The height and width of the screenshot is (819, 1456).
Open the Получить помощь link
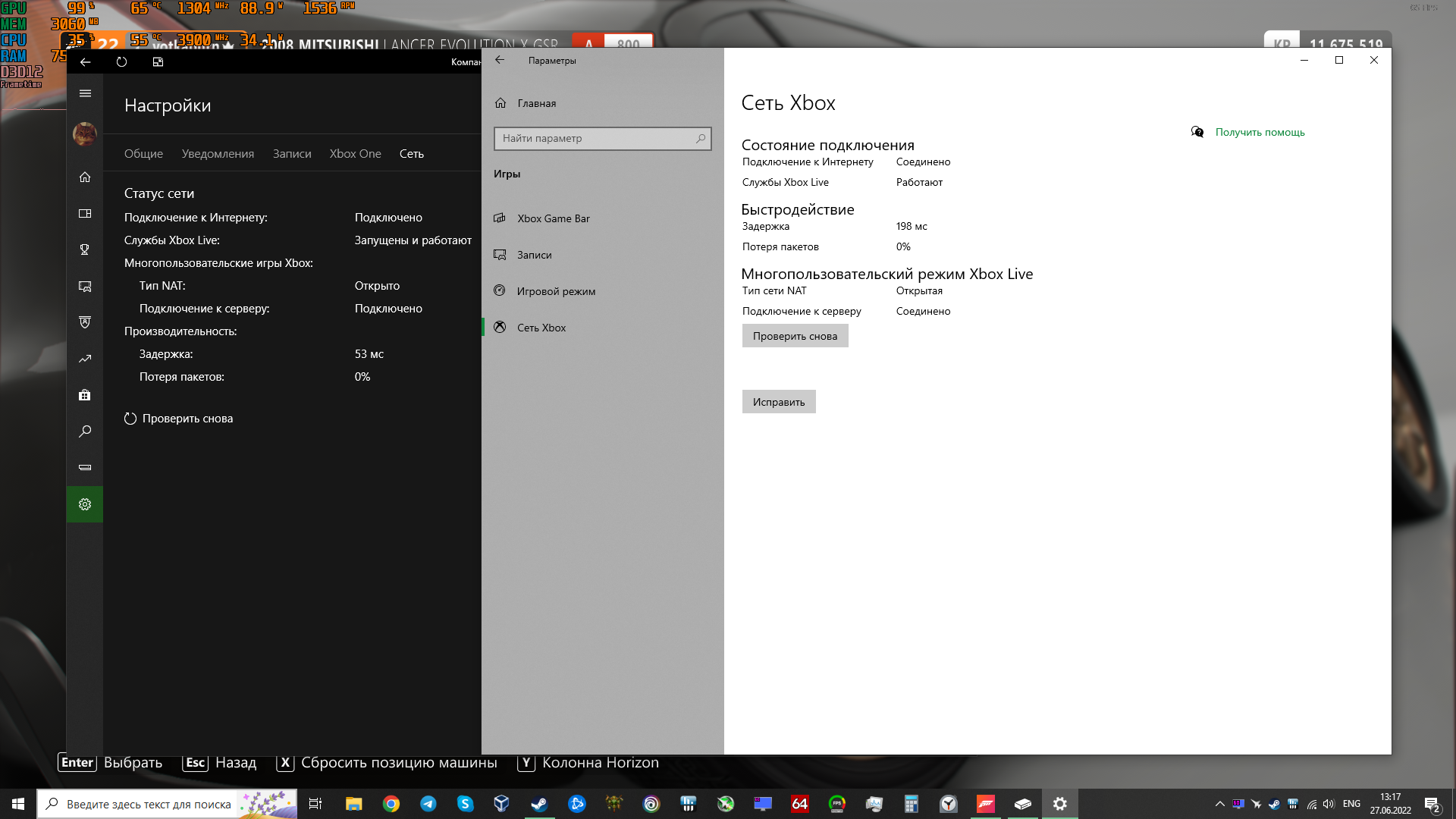(x=1260, y=132)
